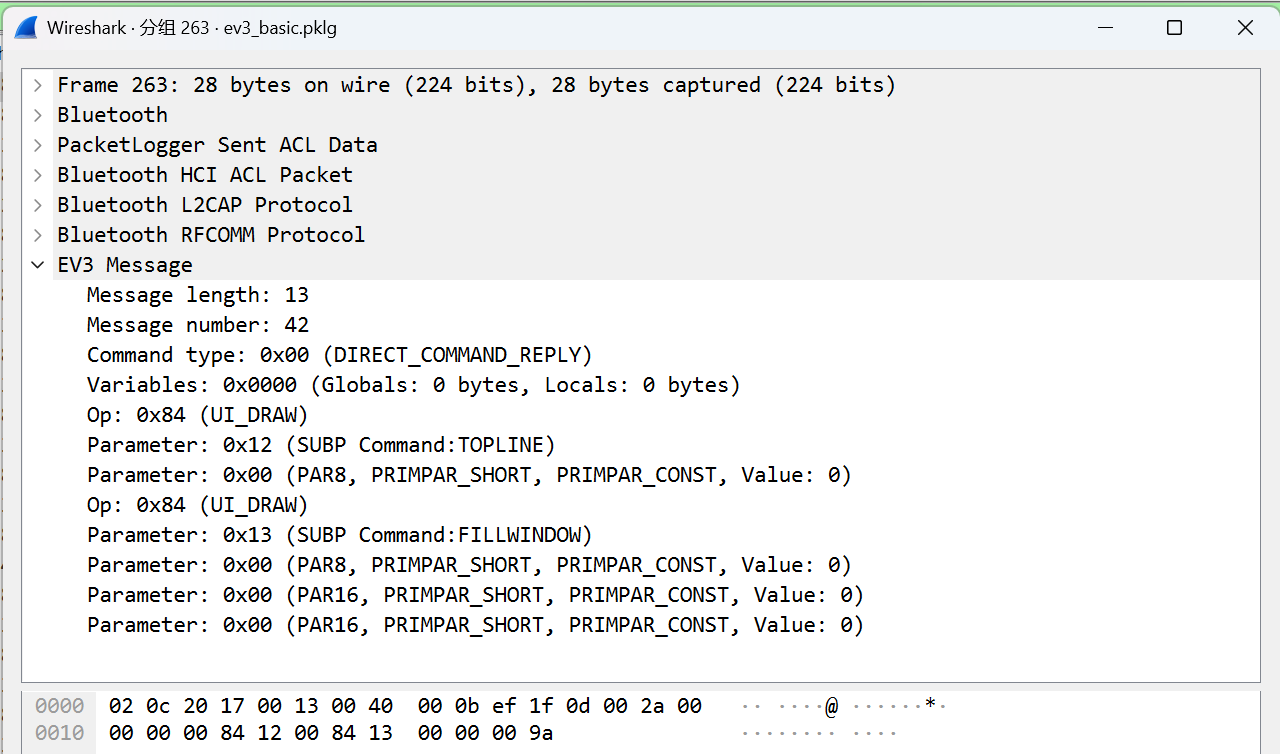Image resolution: width=1280 pixels, height=754 pixels.
Task: Select Bluetooth HCI ACL Packet item
Action: pyautogui.click(x=205, y=175)
